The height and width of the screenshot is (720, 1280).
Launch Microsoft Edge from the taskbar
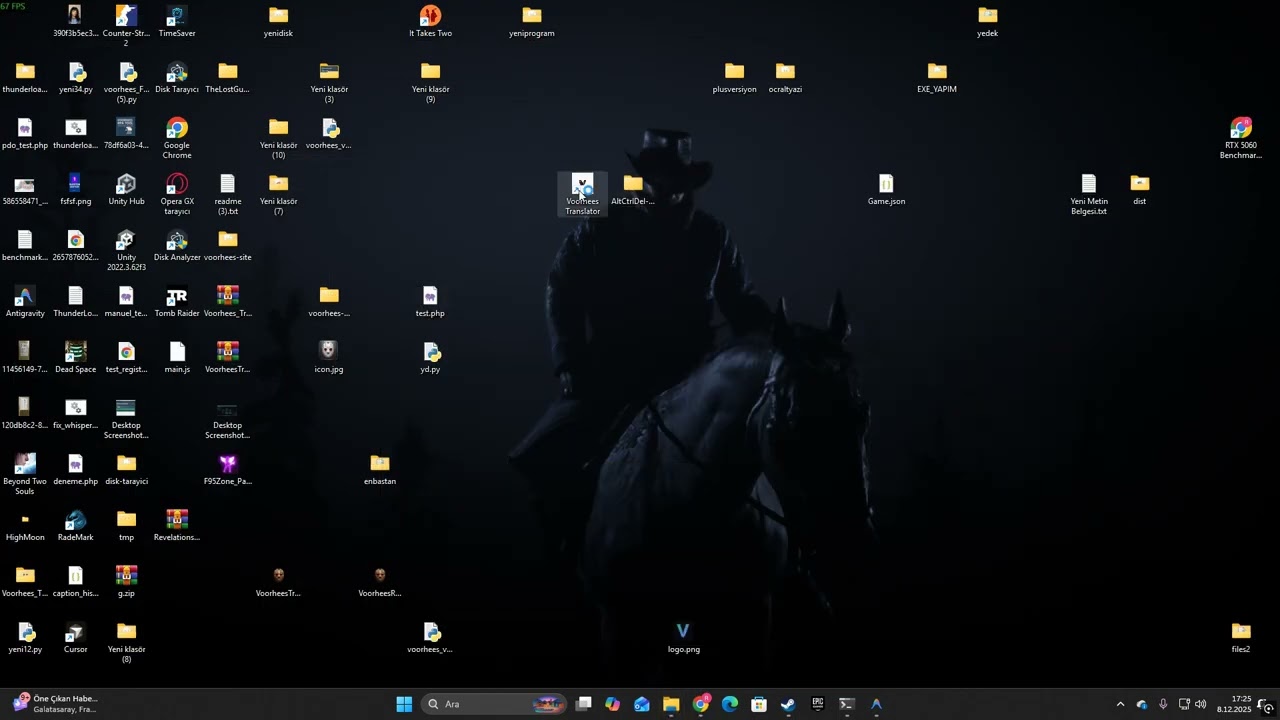click(730, 704)
